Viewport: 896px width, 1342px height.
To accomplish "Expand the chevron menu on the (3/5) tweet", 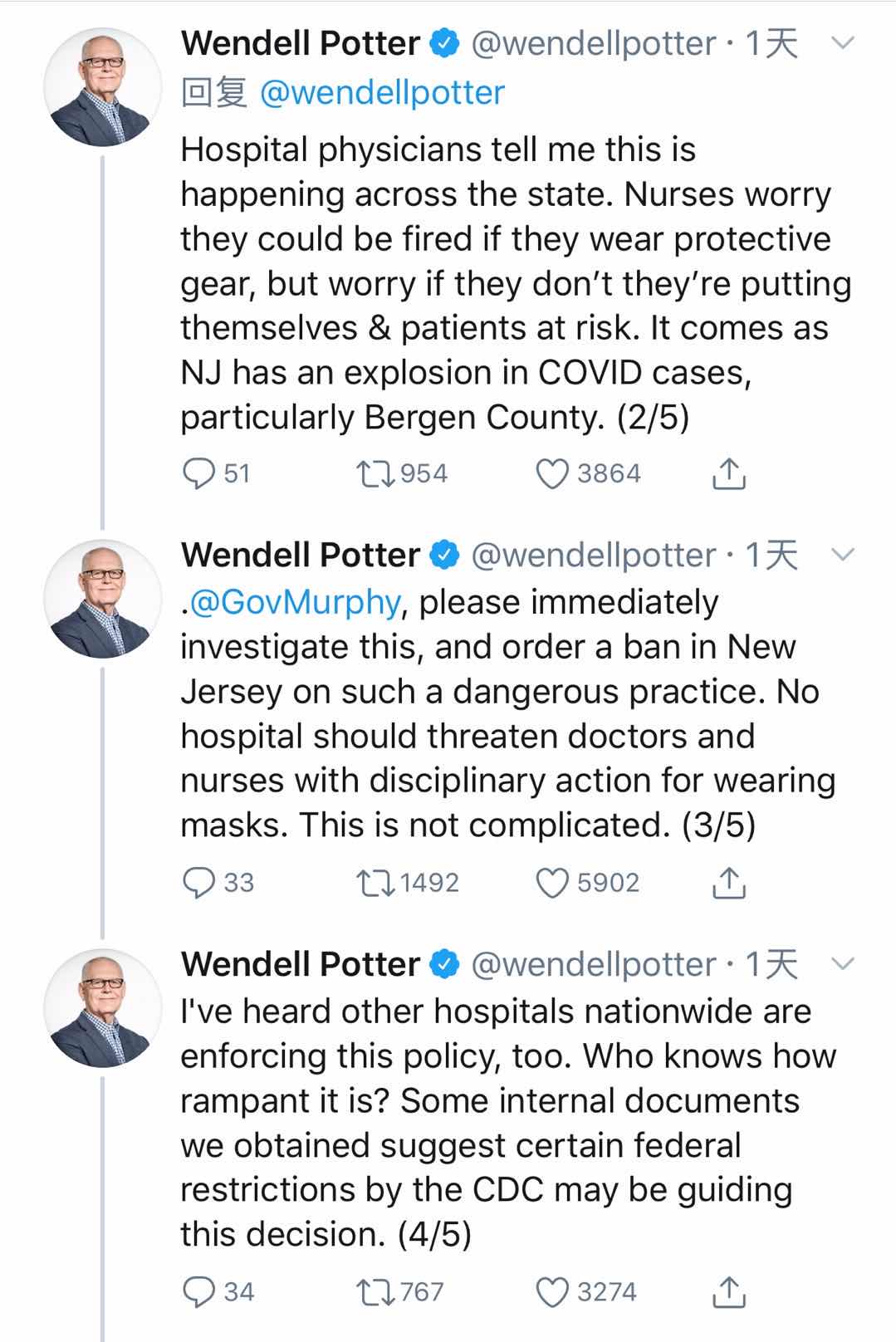I will 842,555.
